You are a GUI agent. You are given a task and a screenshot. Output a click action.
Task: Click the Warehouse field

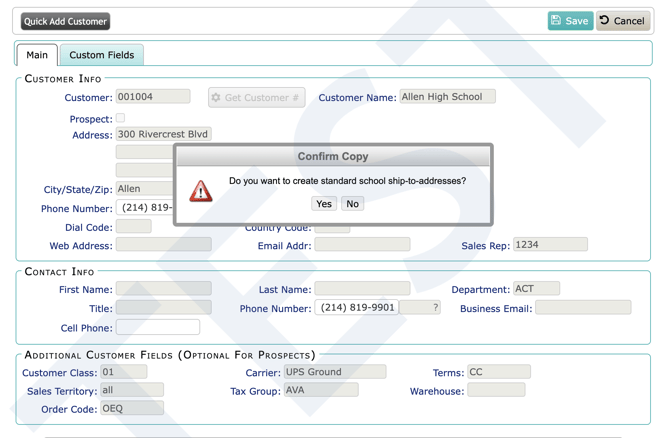tap(496, 390)
